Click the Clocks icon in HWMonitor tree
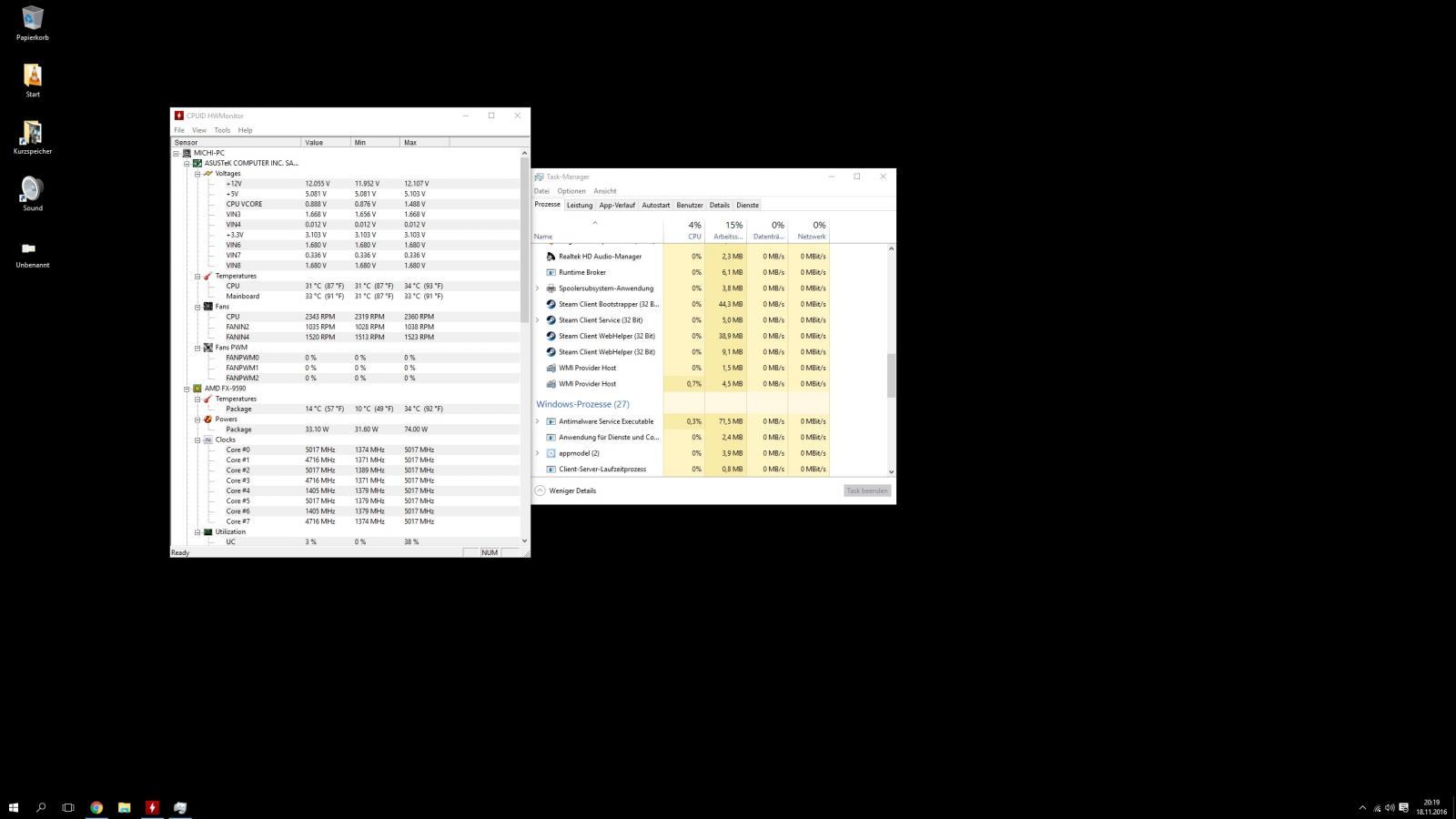Viewport: 1456px width, 819px height. click(208, 440)
